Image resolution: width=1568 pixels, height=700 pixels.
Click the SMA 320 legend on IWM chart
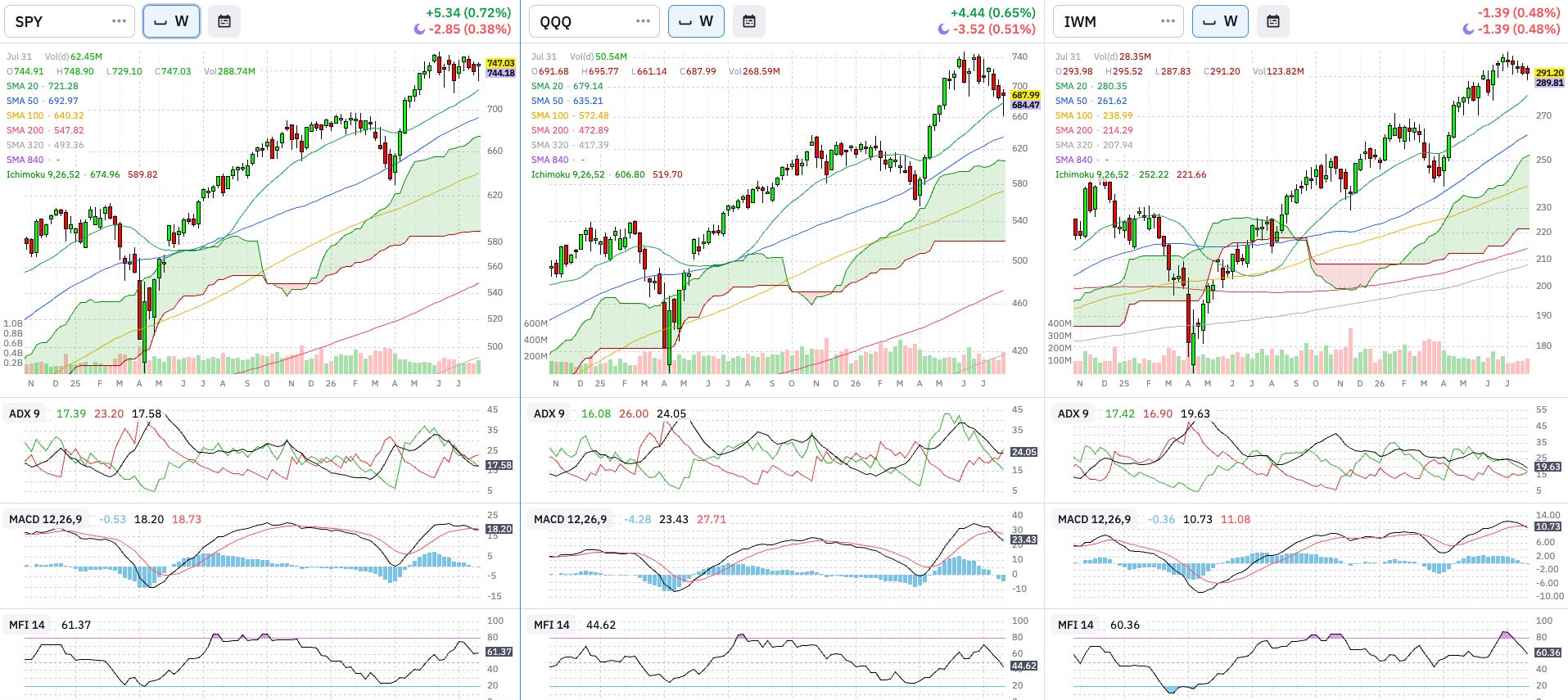tap(1094, 145)
